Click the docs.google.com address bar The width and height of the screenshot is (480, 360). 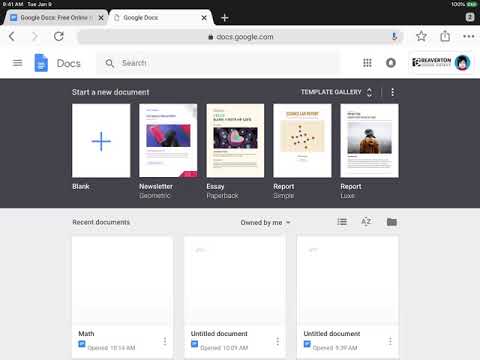[240, 37]
